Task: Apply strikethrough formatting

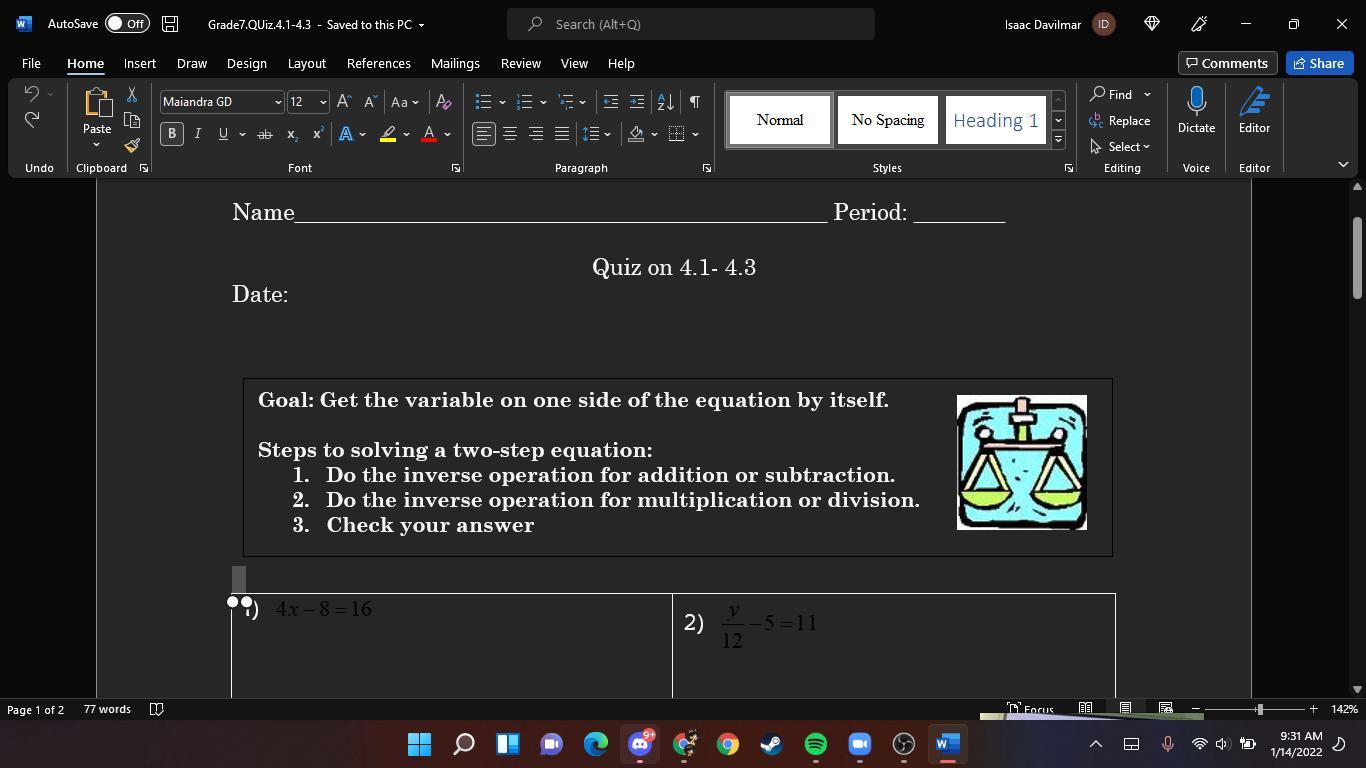Action: [x=264, y=134]
